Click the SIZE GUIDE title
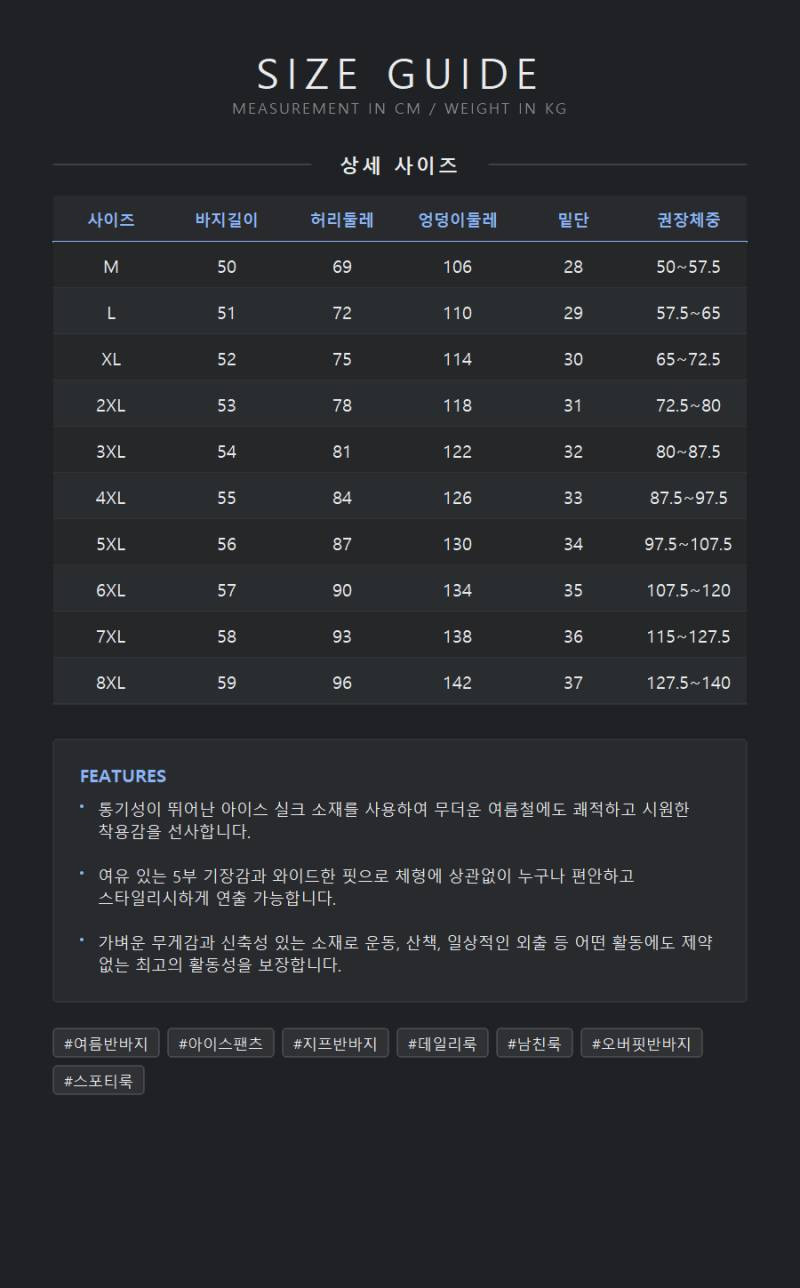This screenshot has width=800, height=1288. click(x=399, y=75)
